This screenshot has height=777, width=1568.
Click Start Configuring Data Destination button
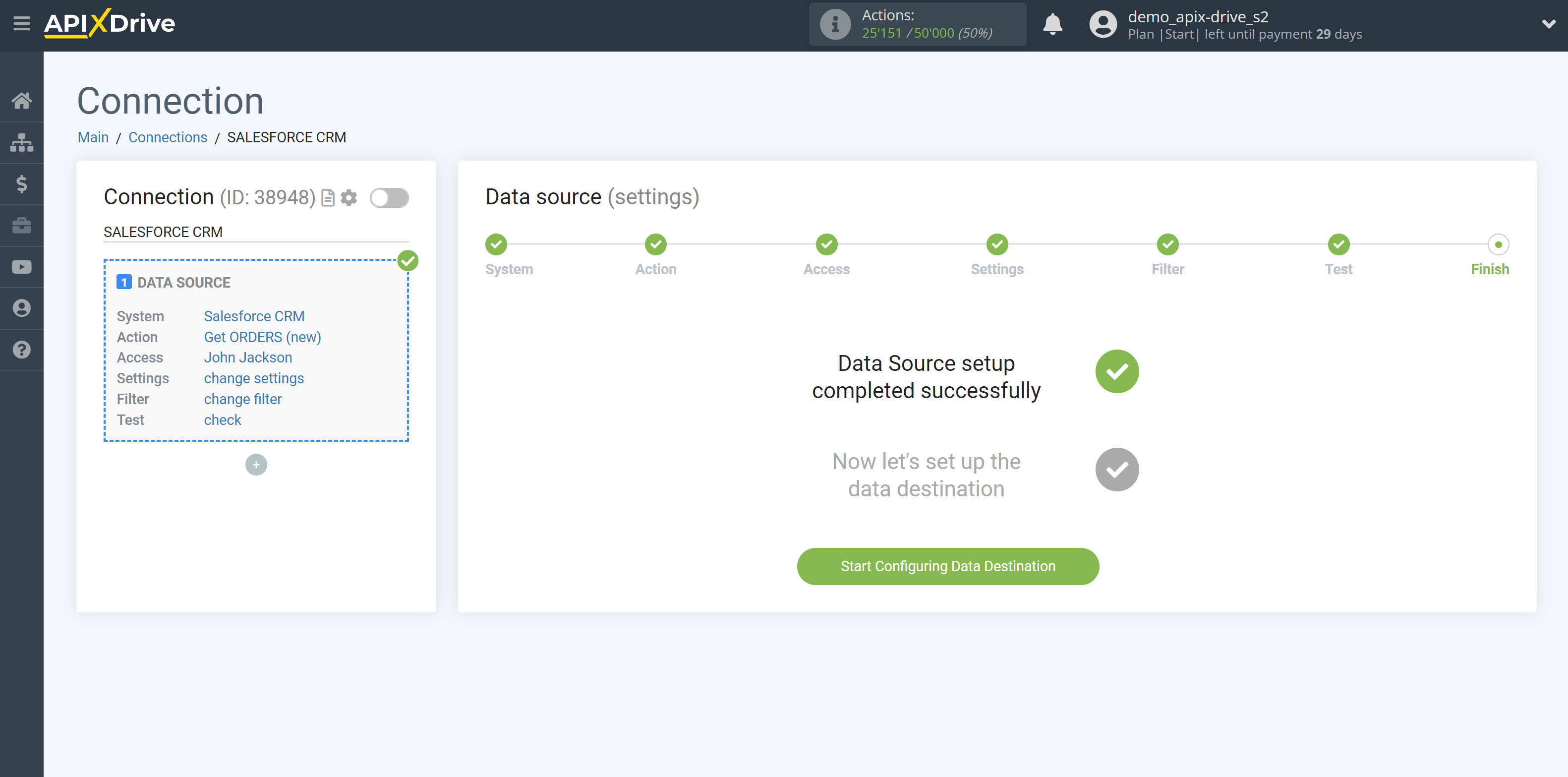point(948,566)
